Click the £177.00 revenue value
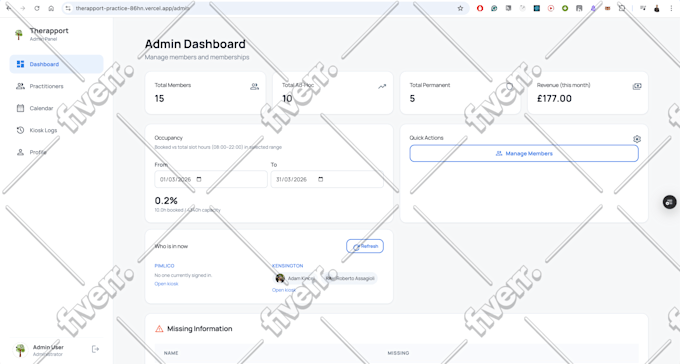Viewport: 680px width, 364px height. (x=554, y=98)
